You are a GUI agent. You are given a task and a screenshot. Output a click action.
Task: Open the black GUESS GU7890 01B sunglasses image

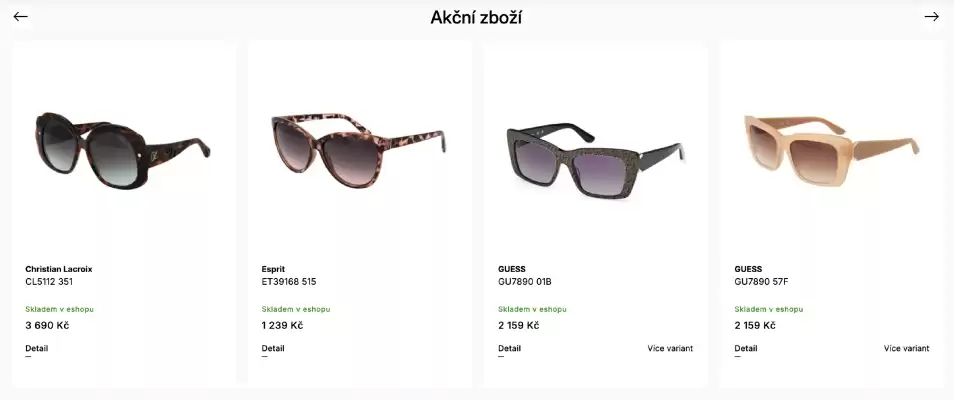[x=595, y=161]
